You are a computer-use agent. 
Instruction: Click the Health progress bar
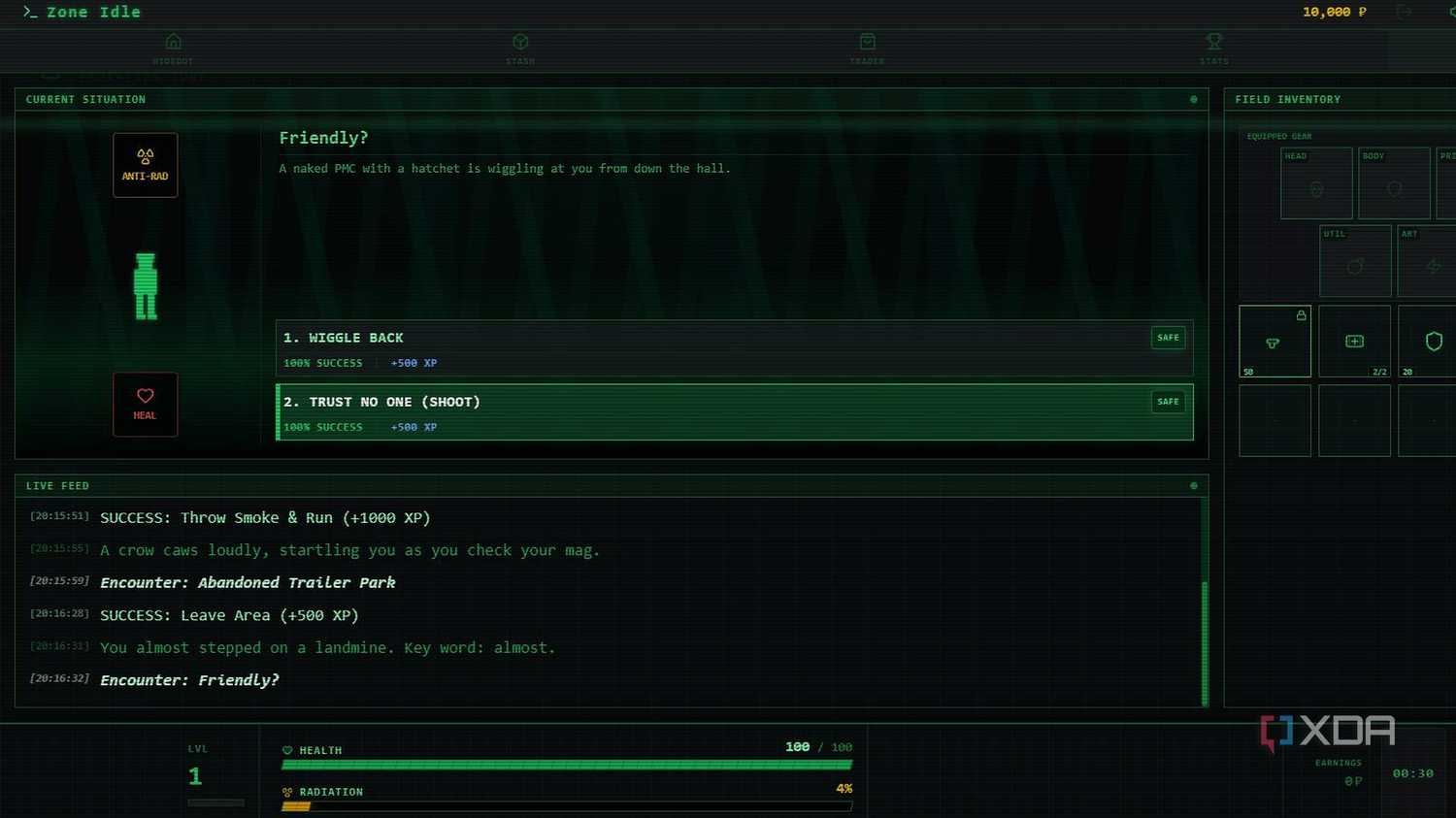point(567,765)
